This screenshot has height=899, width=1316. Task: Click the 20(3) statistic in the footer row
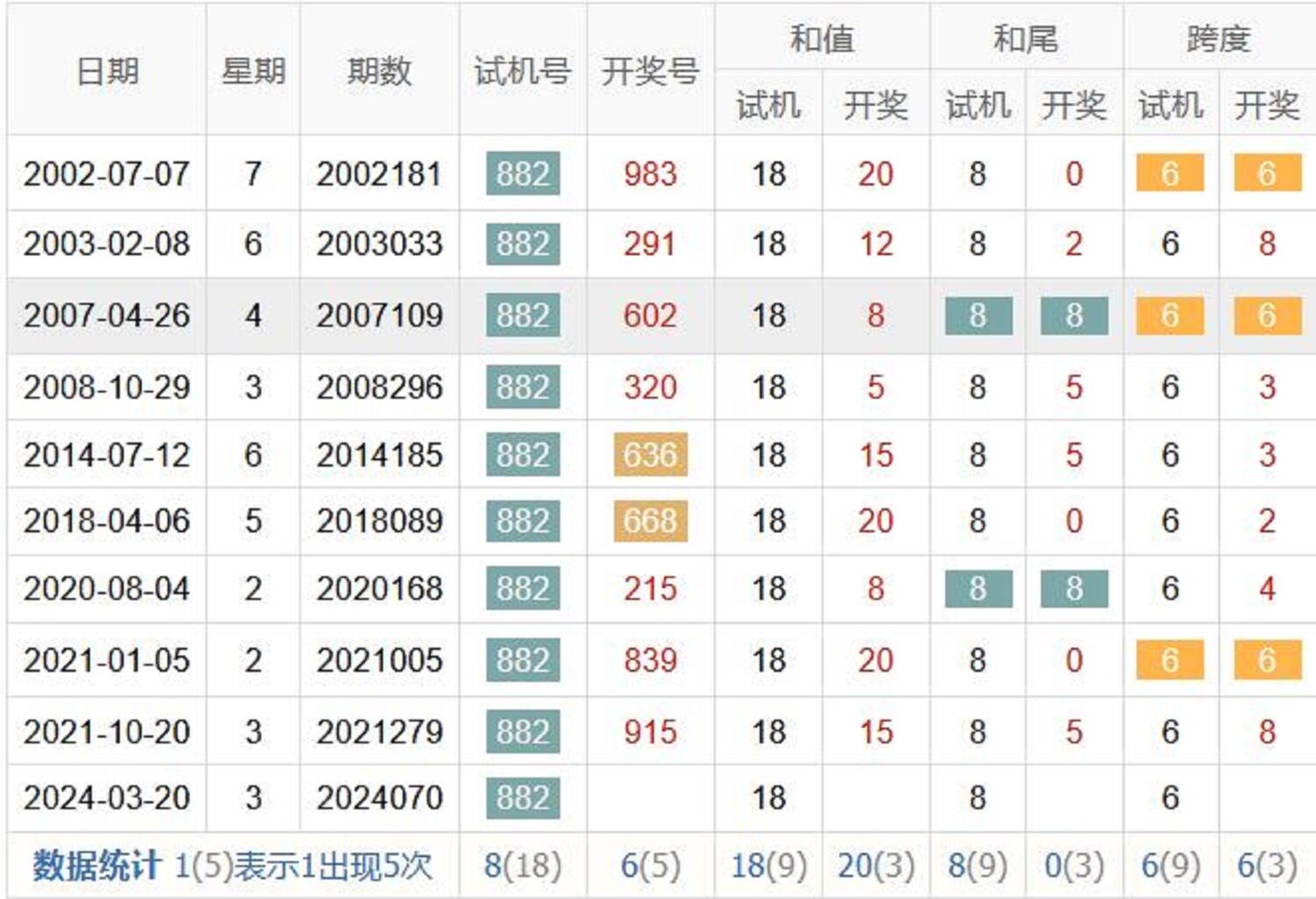coord(876,866)
